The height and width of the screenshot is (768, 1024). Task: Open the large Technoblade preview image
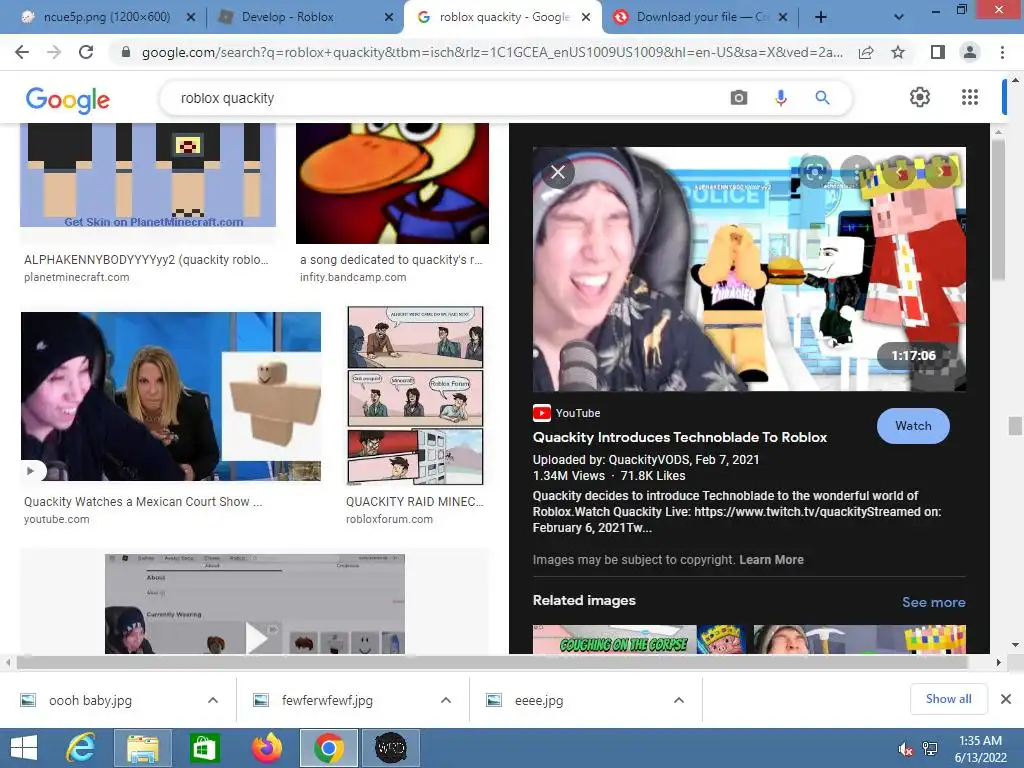point(749,269)
